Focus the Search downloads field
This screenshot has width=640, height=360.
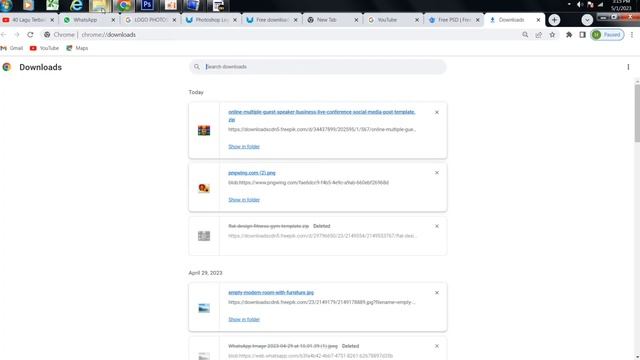point(318,67)
